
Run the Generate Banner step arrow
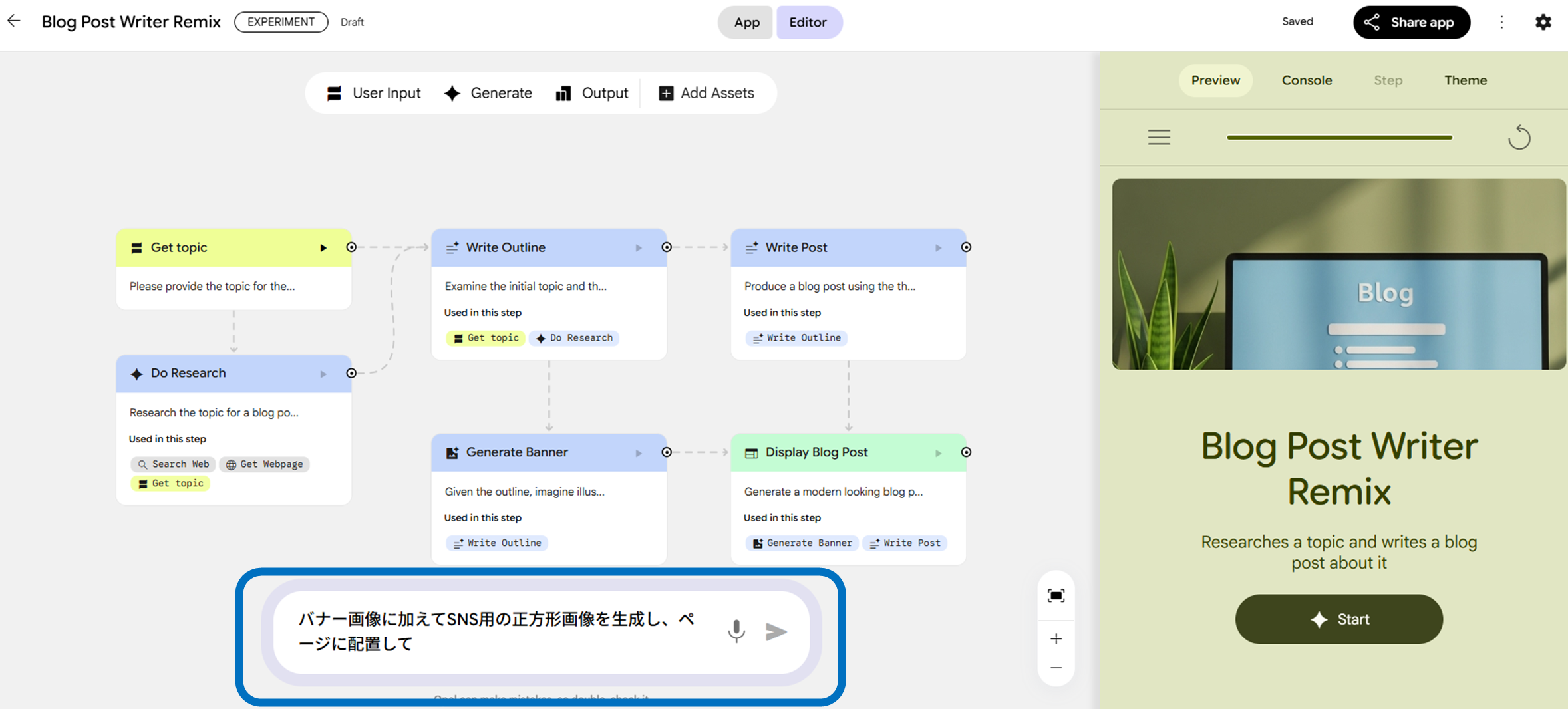click(x=639, y=453)
